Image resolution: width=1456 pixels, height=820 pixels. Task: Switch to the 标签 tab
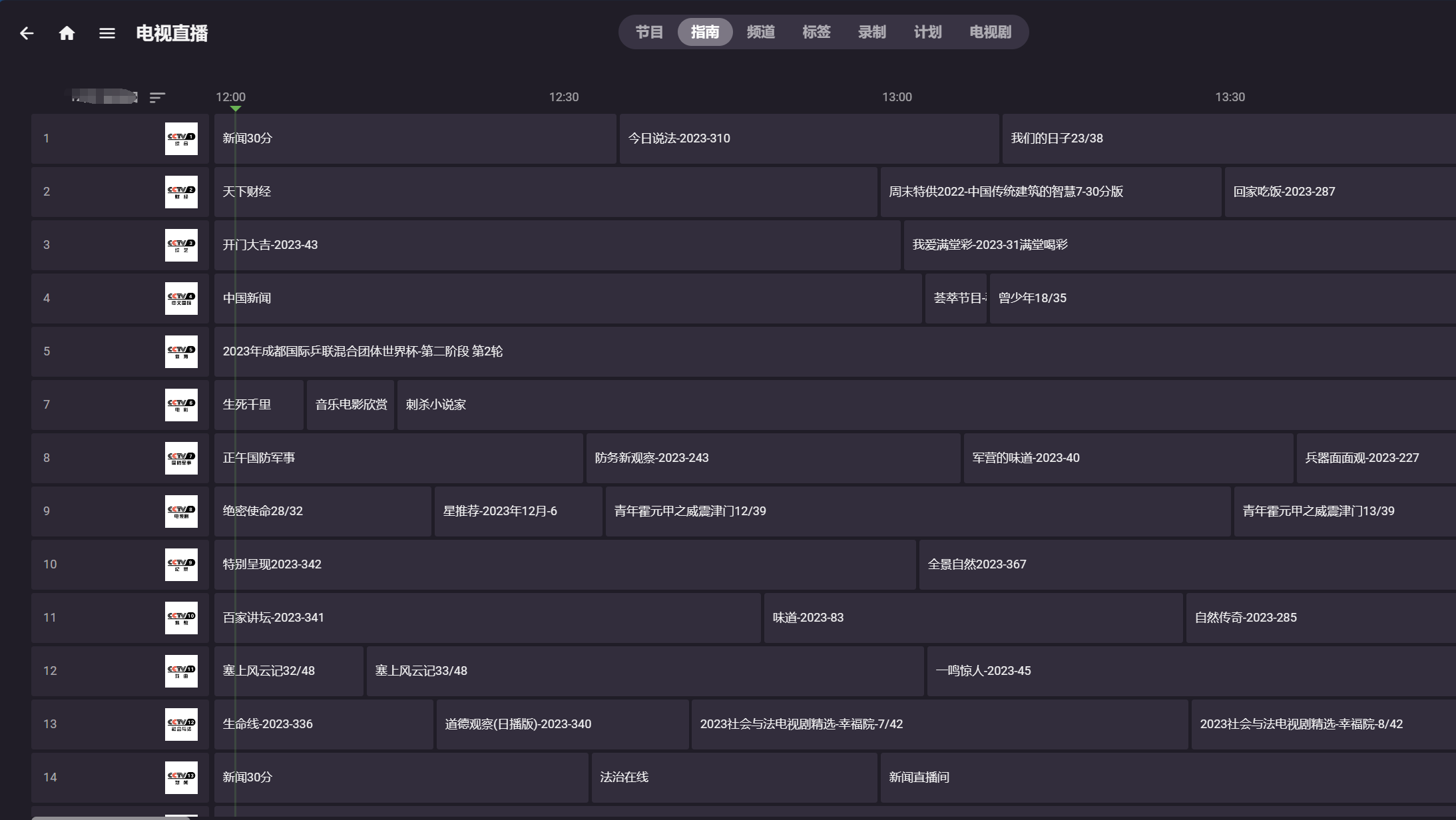(816, 32)
